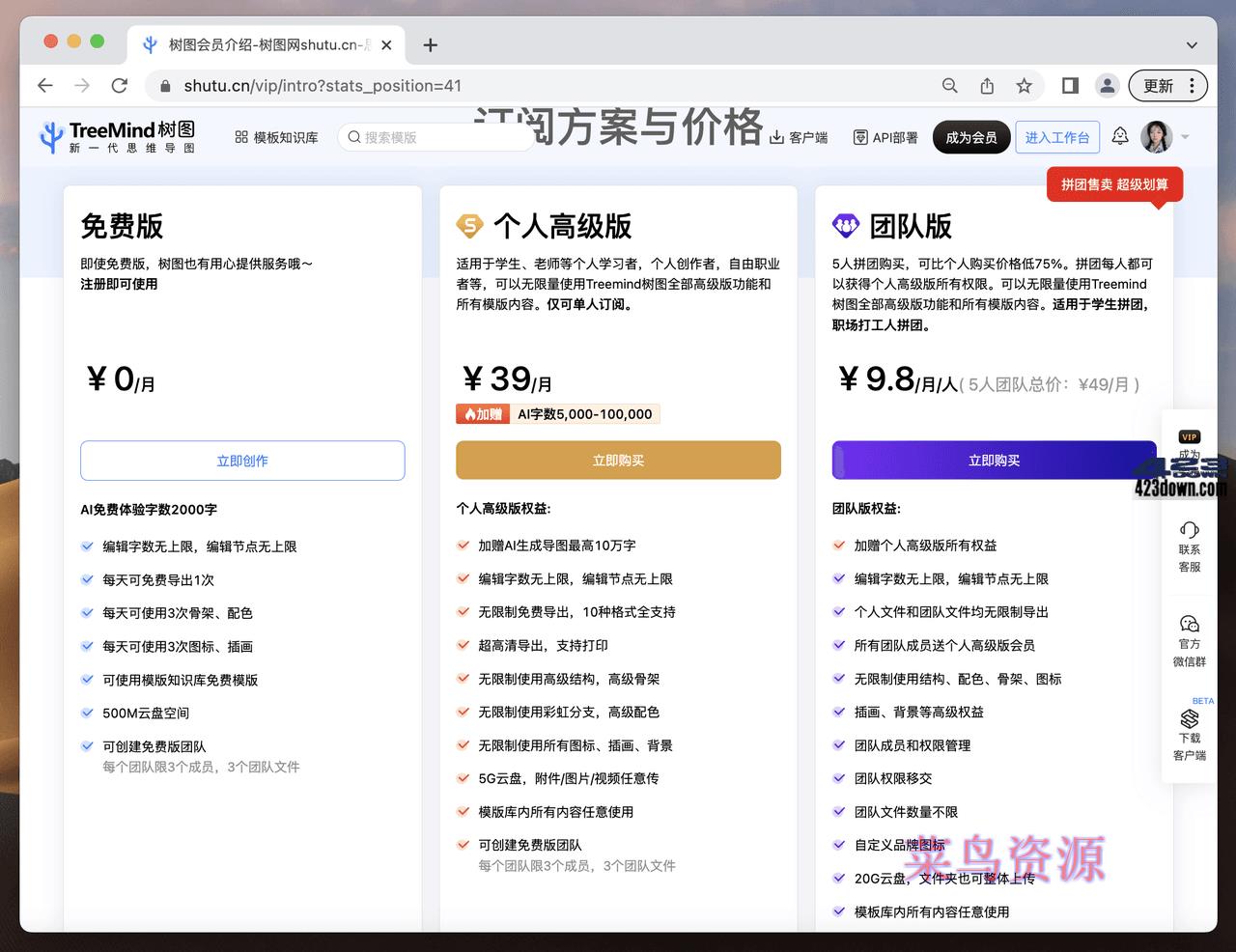
Task: Click 立即购买 for 个人高级版
Action: click(x=618, y=461)
